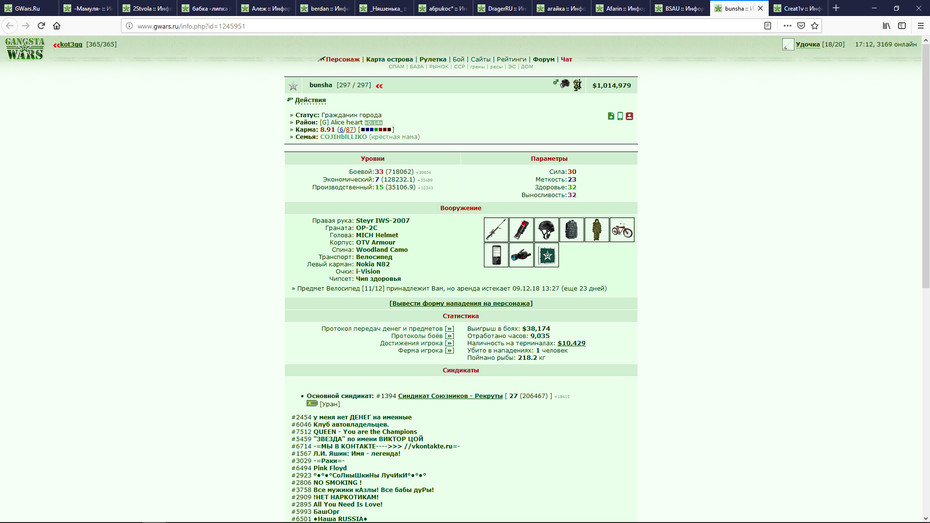Open the Рейтинги menu item
The image size is (930, 523).
point(511,59)
